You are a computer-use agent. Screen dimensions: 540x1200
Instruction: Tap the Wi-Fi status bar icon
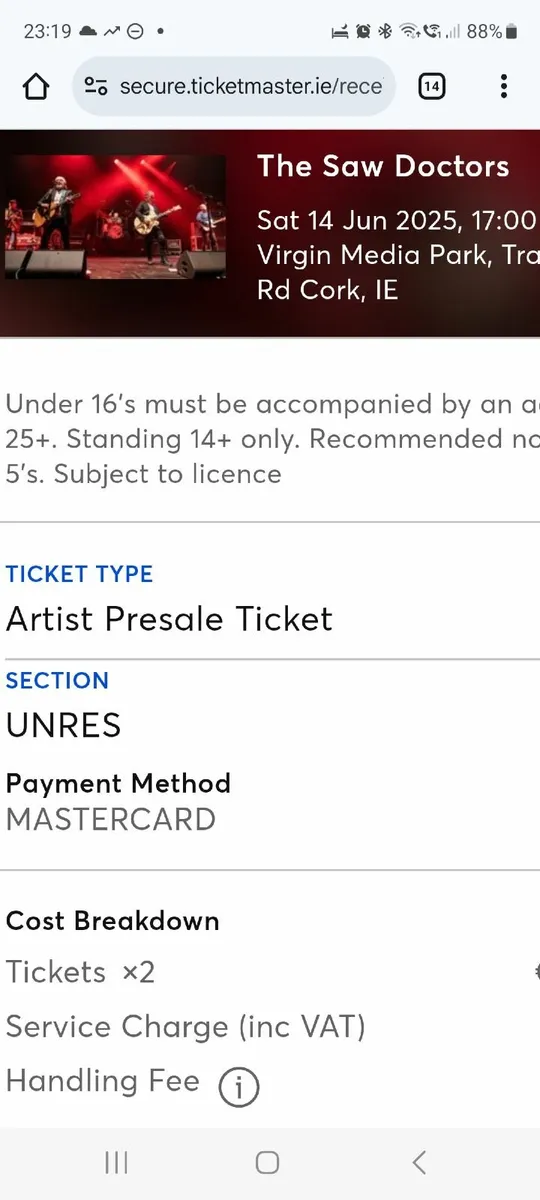[408, 32]
